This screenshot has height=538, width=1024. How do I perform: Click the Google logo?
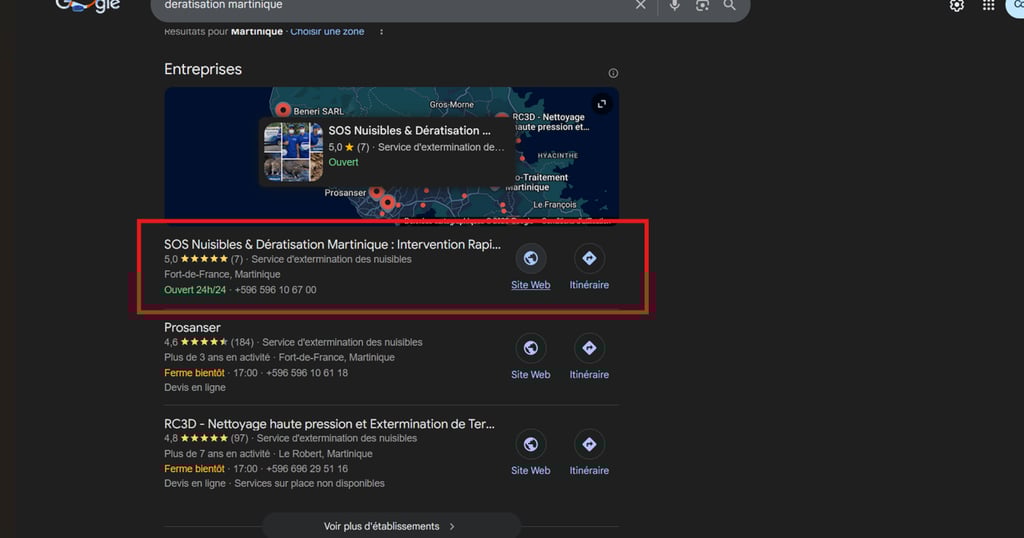tap(88, 6)
